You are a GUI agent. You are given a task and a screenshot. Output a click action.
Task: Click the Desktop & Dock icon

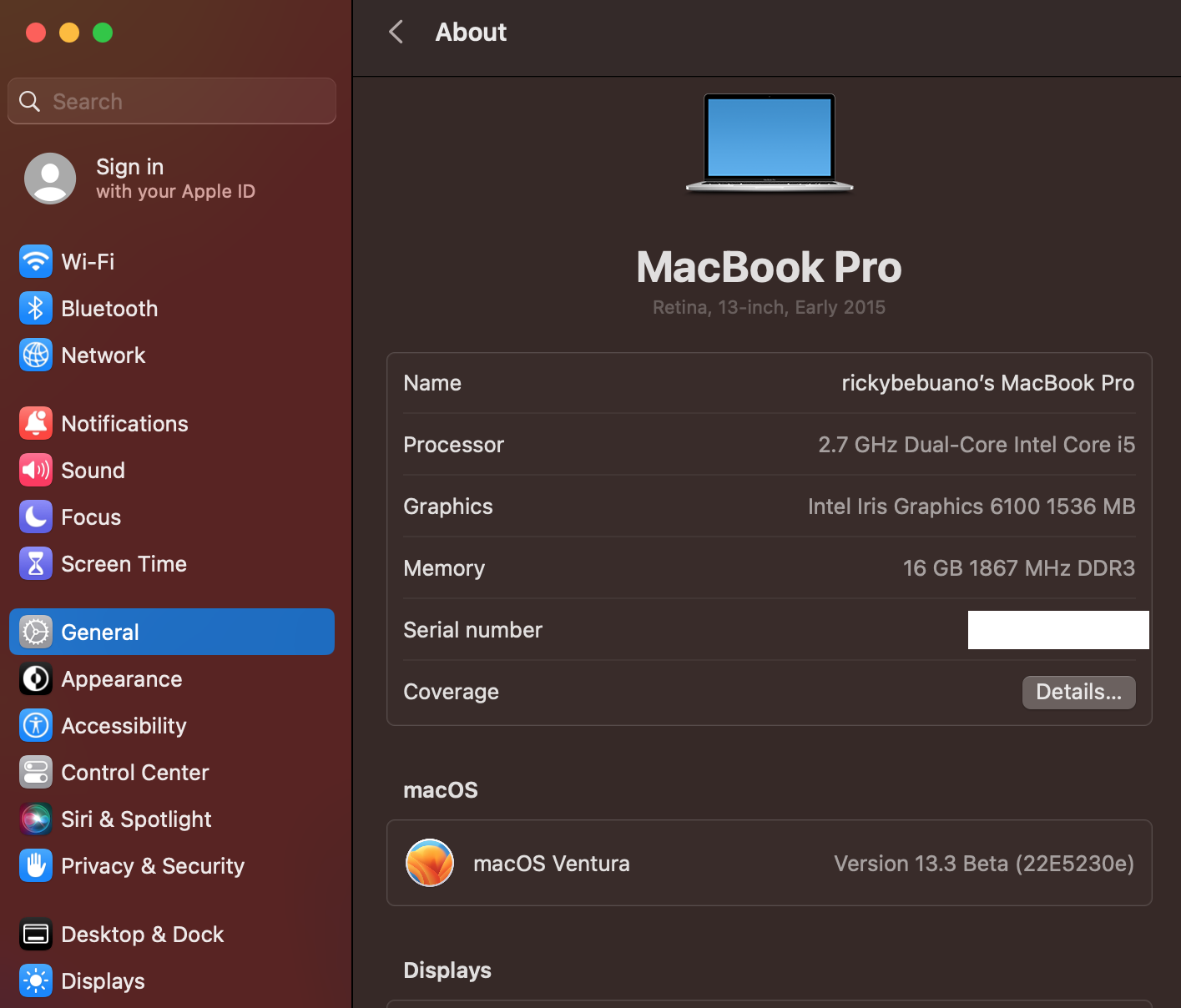click(x=35, y=934)
